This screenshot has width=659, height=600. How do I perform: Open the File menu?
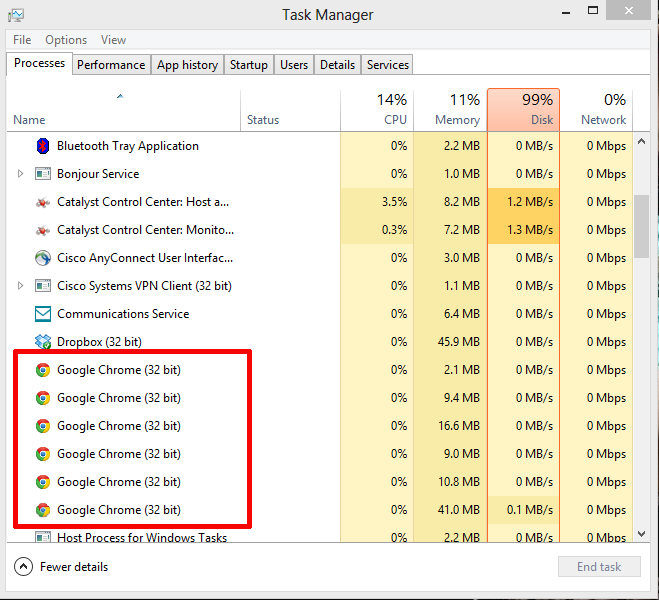22,40
